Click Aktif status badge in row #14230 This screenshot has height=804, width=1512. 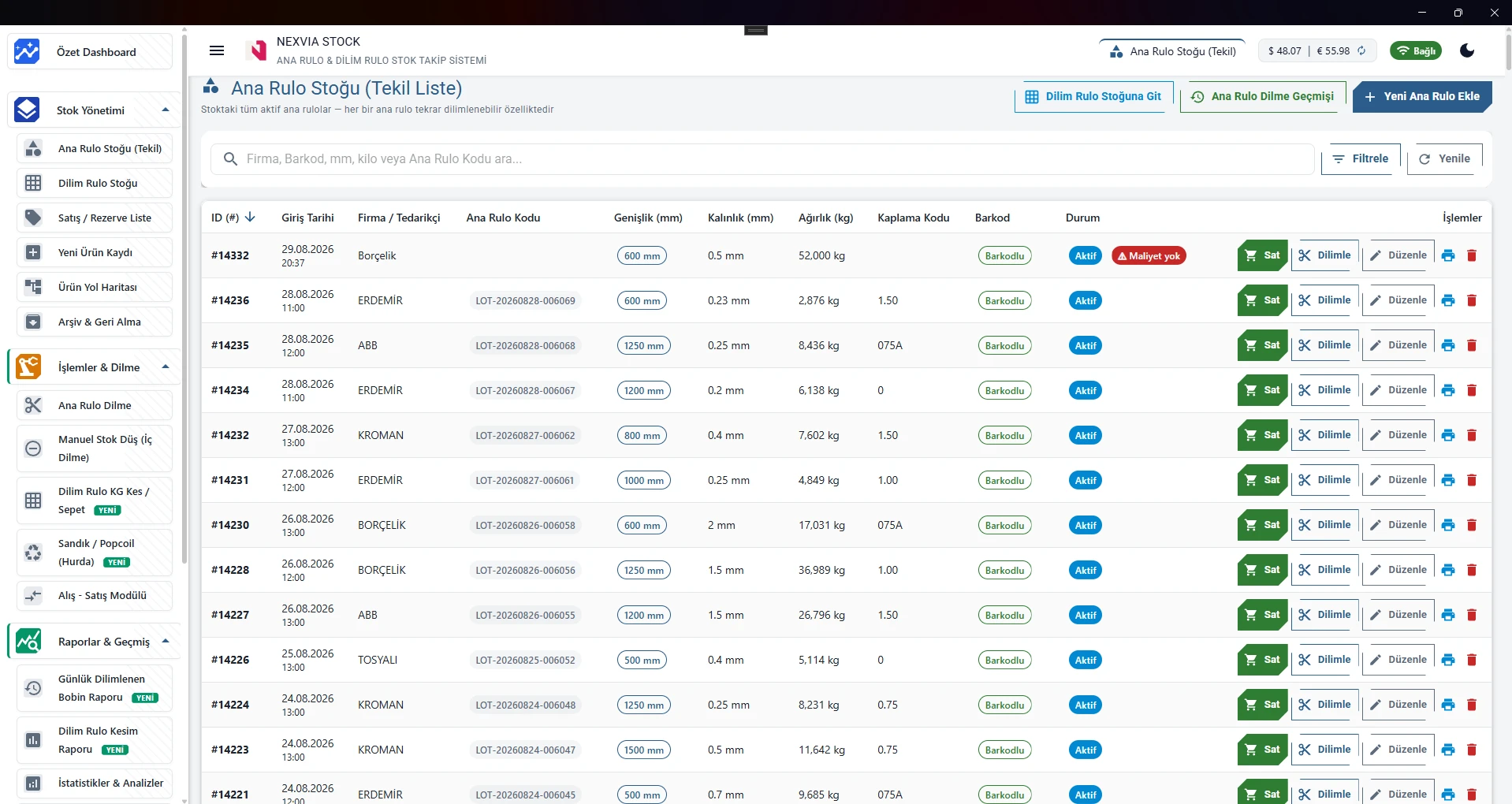[x=1086, y=525]
